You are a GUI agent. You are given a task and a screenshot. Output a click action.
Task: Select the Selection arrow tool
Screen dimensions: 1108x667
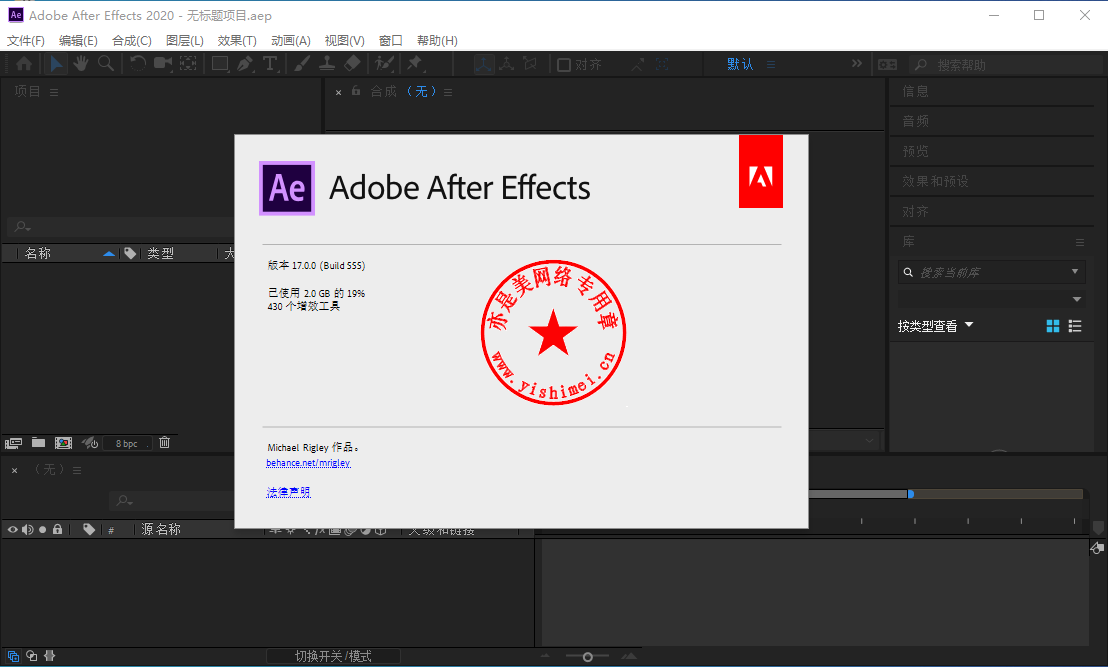[56, 64]
